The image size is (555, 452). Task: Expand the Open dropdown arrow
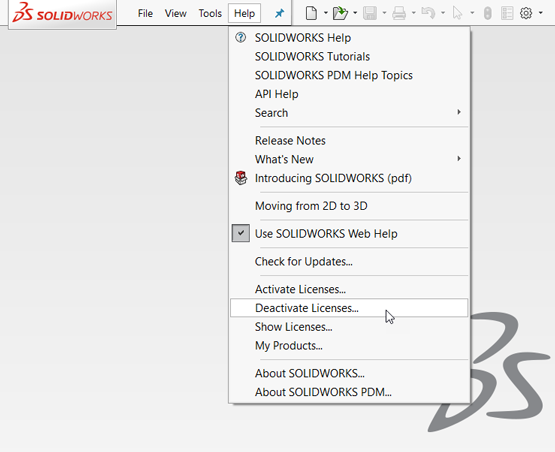click(355, 13)
